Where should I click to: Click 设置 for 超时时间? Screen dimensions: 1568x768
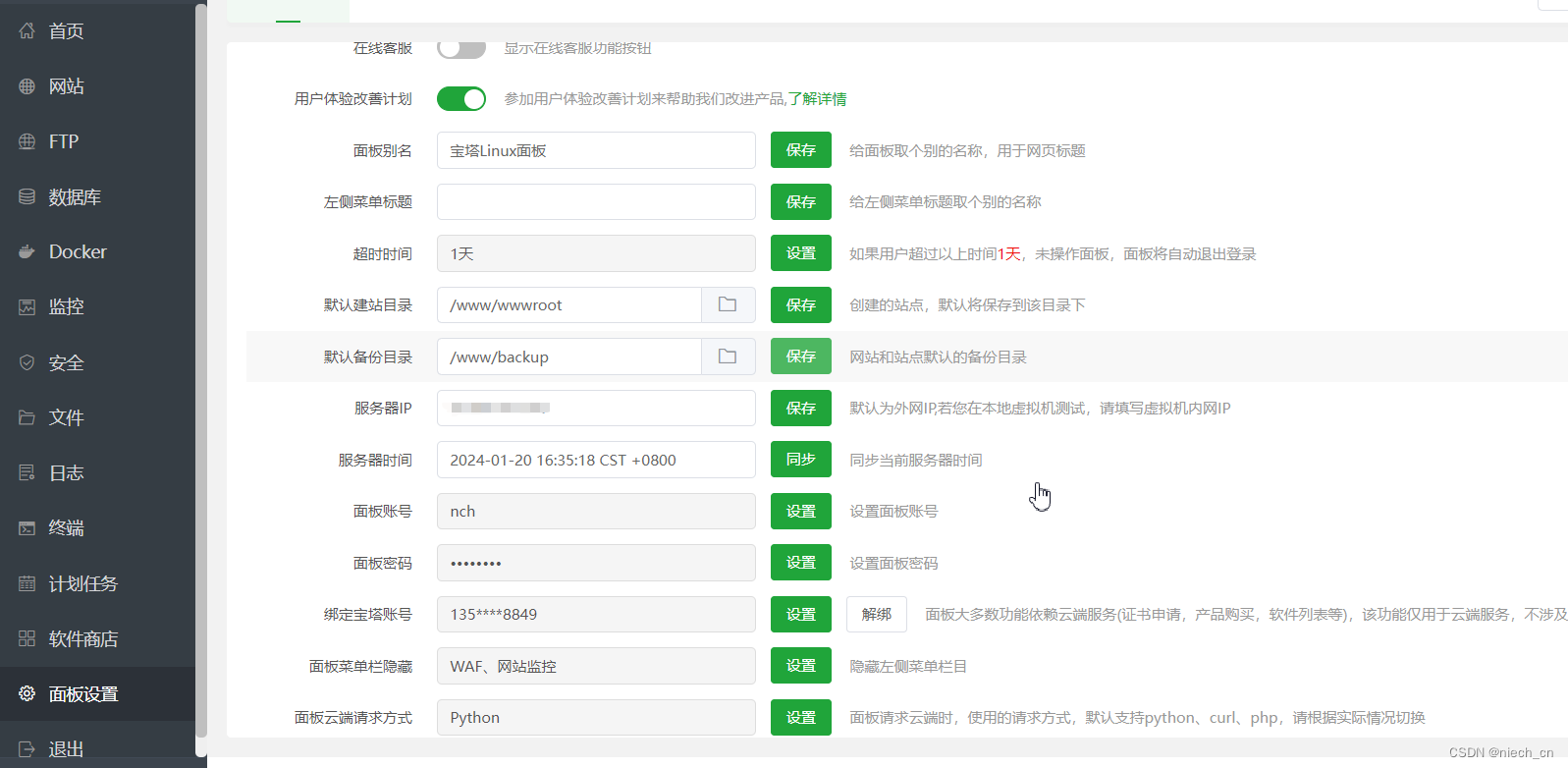(801, 253)
